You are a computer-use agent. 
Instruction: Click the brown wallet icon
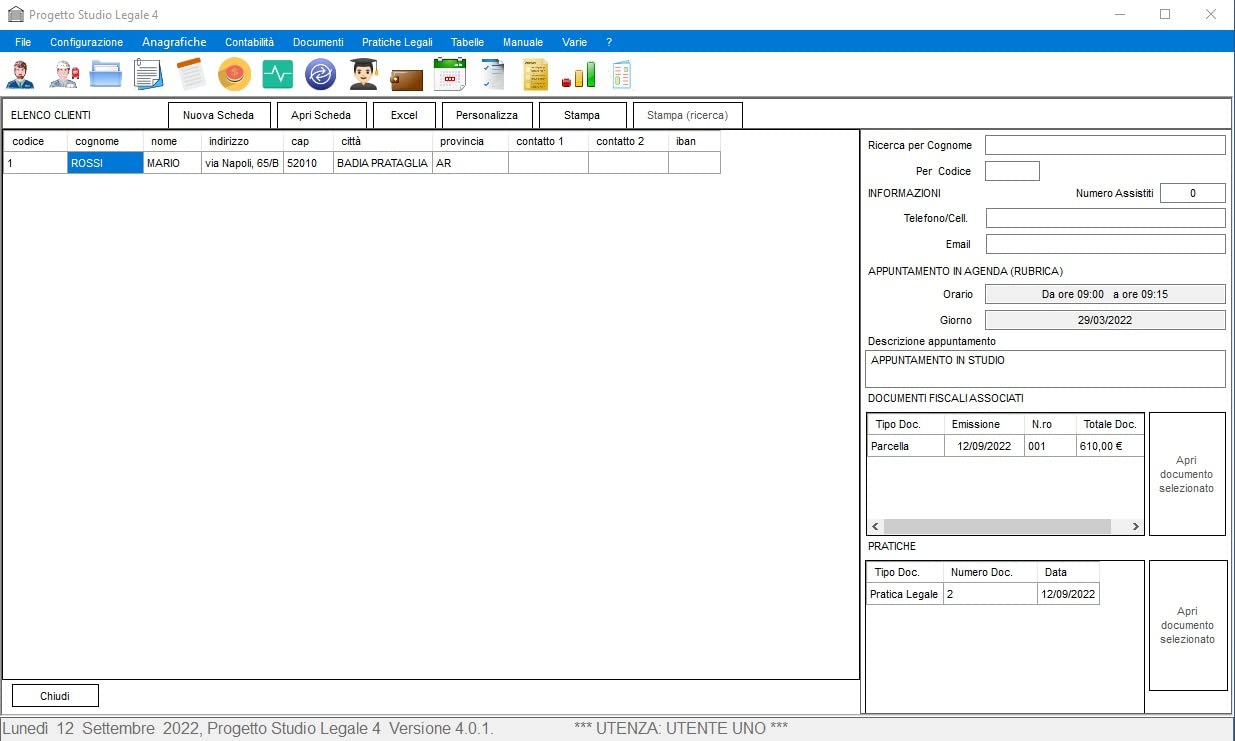[x=406, y=77]
